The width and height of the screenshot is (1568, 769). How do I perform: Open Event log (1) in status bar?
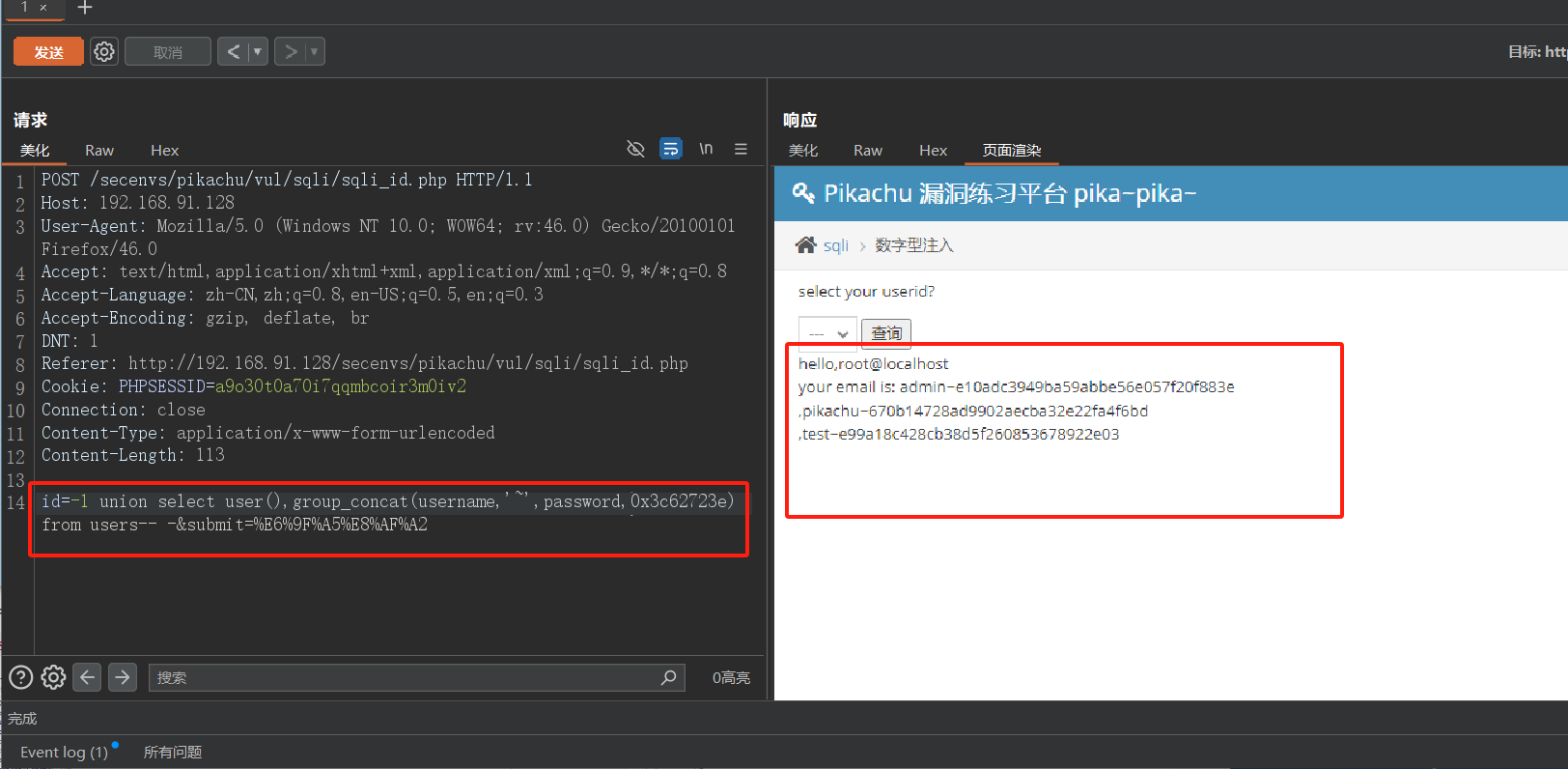64,753
